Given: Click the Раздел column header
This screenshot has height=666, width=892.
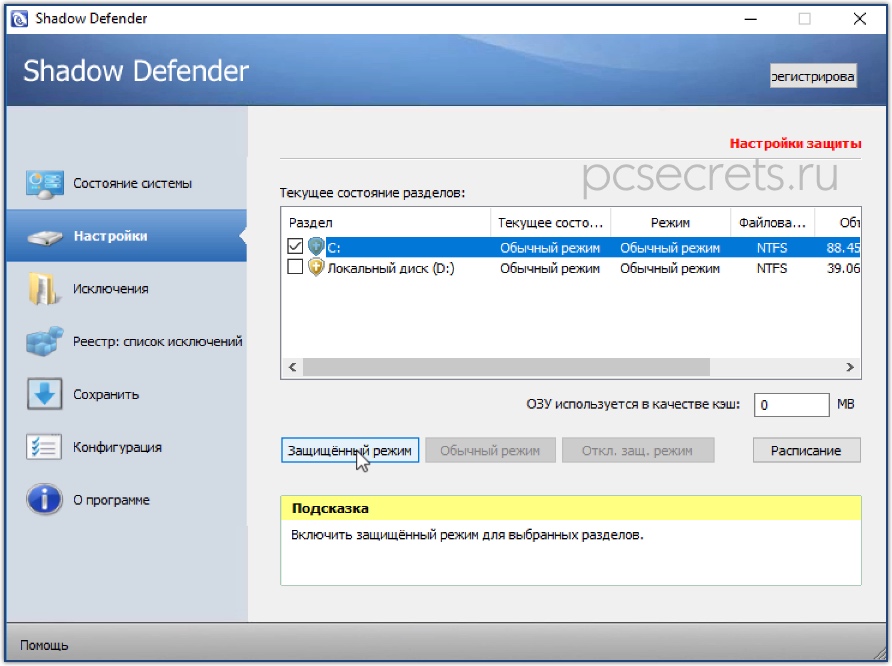Looking at the screenshot, I should click(386, 222).
